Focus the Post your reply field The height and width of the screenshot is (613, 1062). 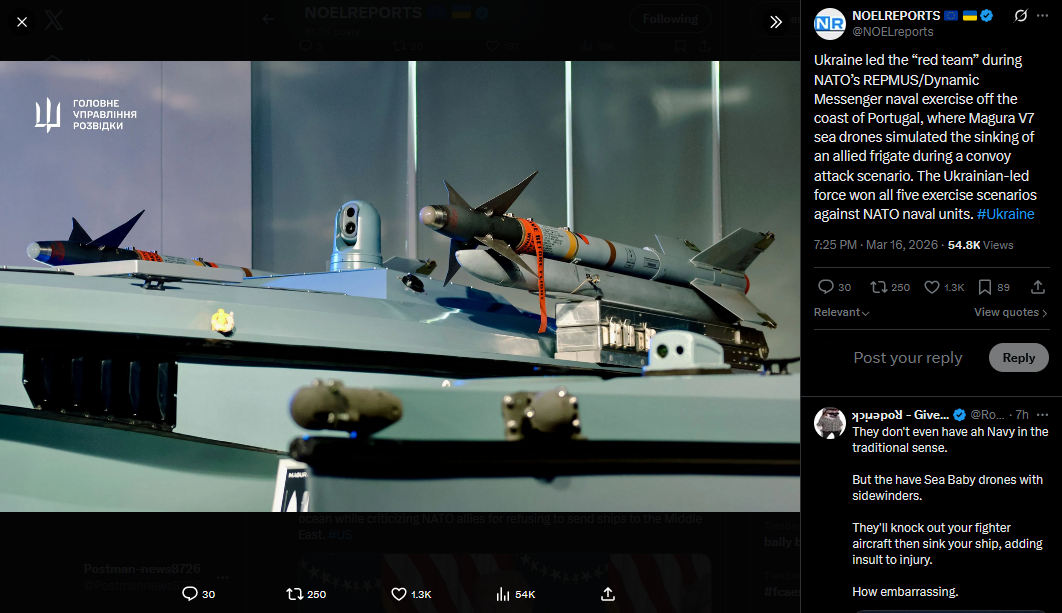(908, 358)
